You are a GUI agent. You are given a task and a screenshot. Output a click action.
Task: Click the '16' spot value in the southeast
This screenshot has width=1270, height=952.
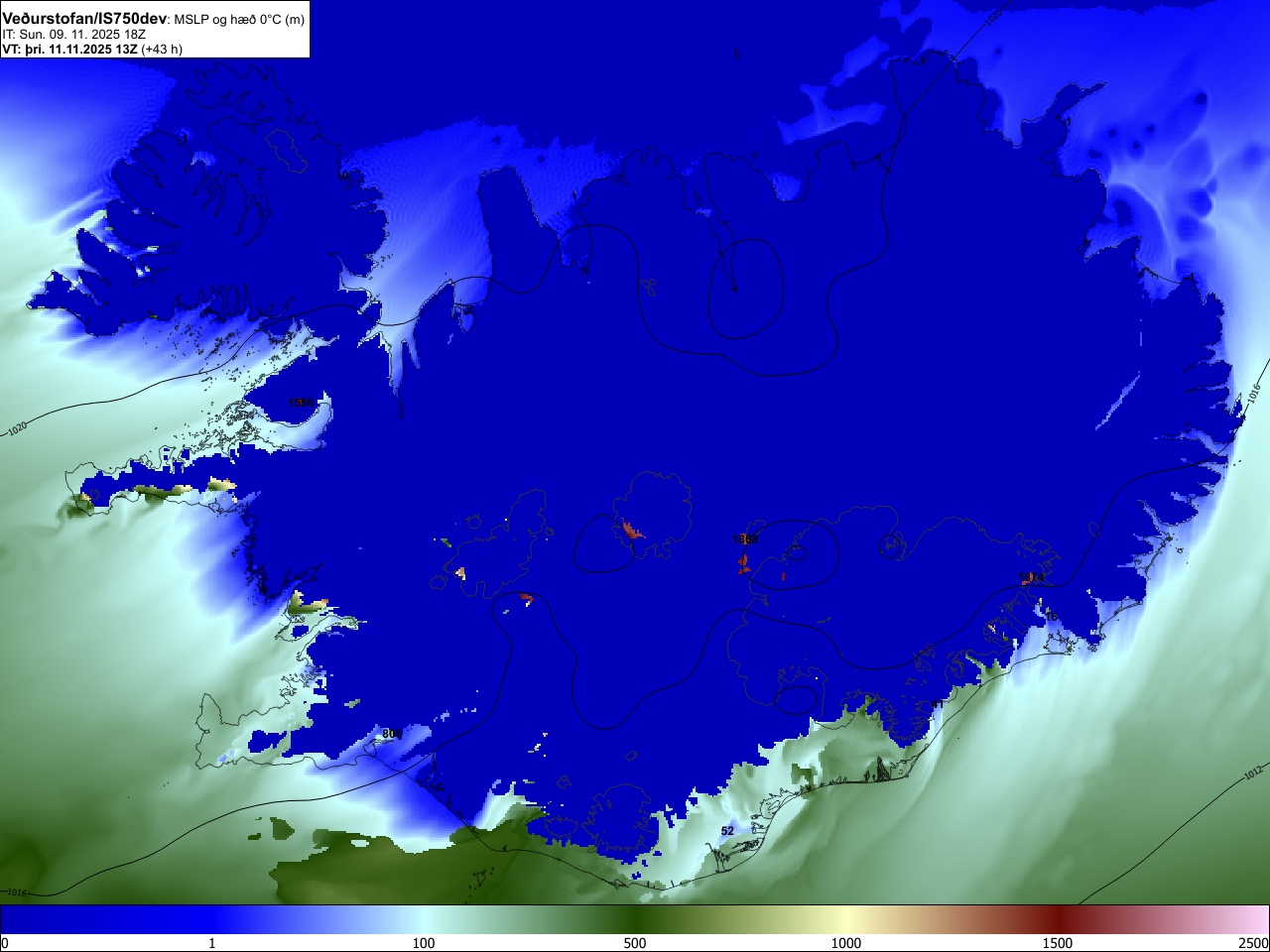pos(1051,617)
